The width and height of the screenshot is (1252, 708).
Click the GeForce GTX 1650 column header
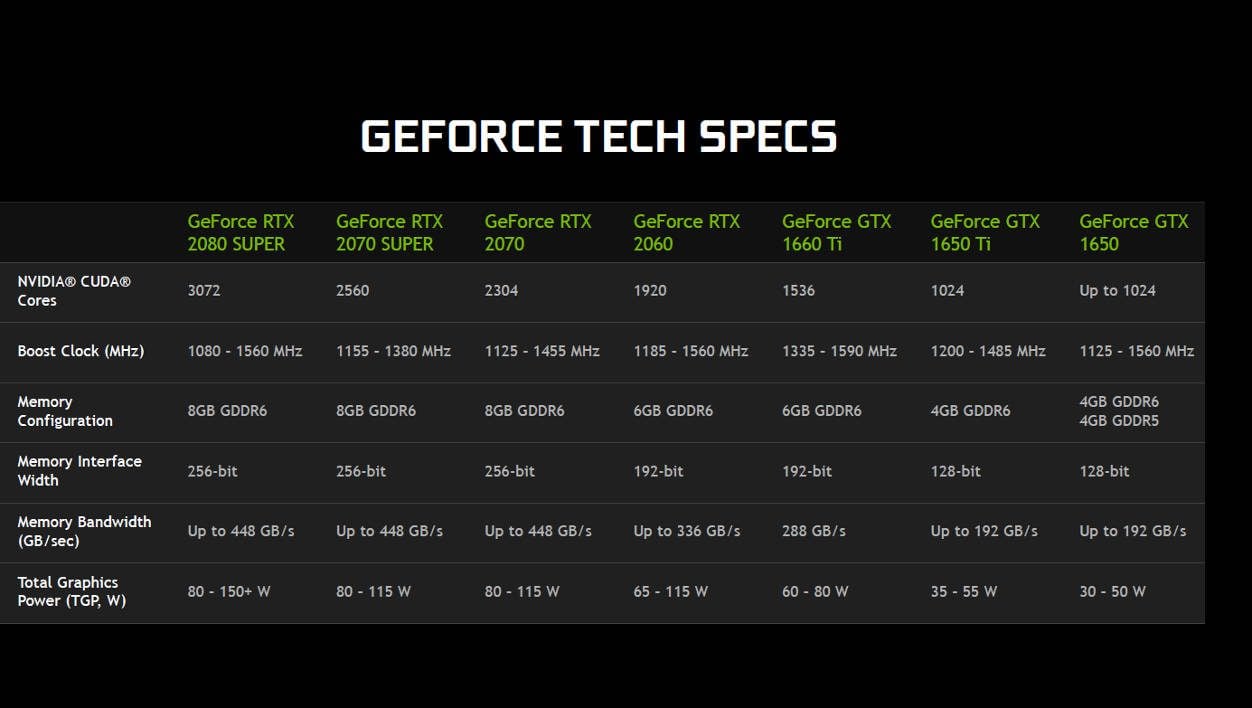[x=1134, y=232]
